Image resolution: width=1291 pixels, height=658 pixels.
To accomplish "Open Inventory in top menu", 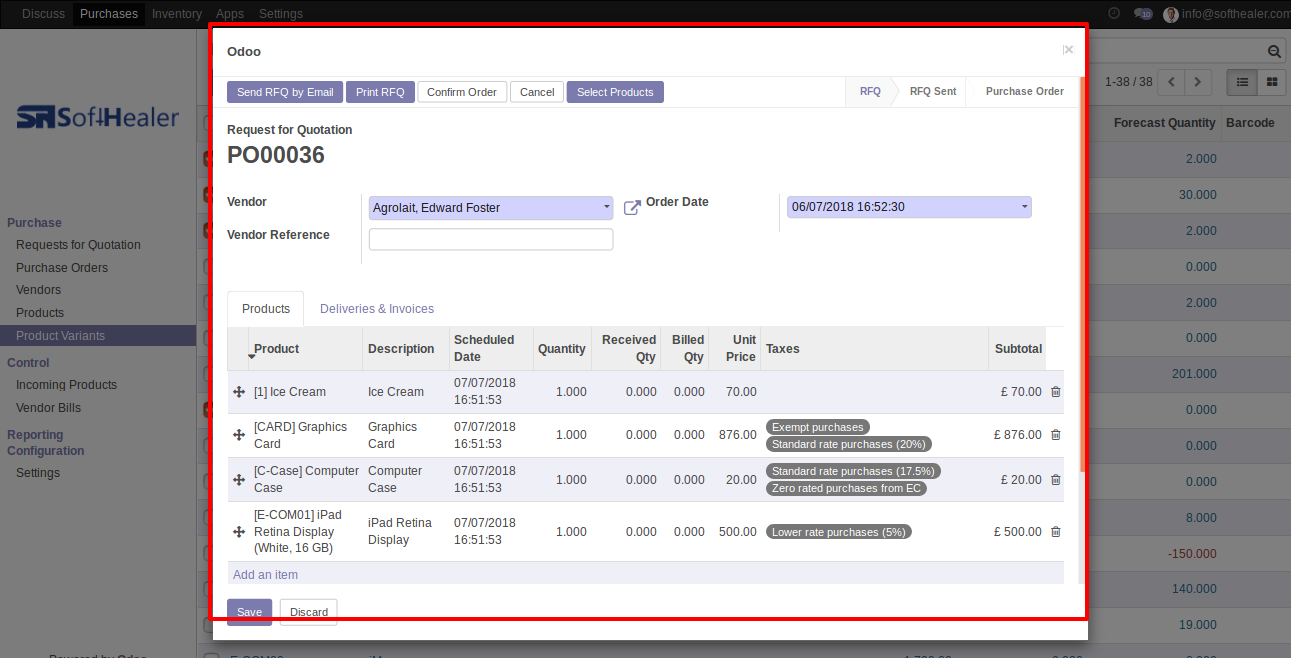I will click(x=177, y=14).
